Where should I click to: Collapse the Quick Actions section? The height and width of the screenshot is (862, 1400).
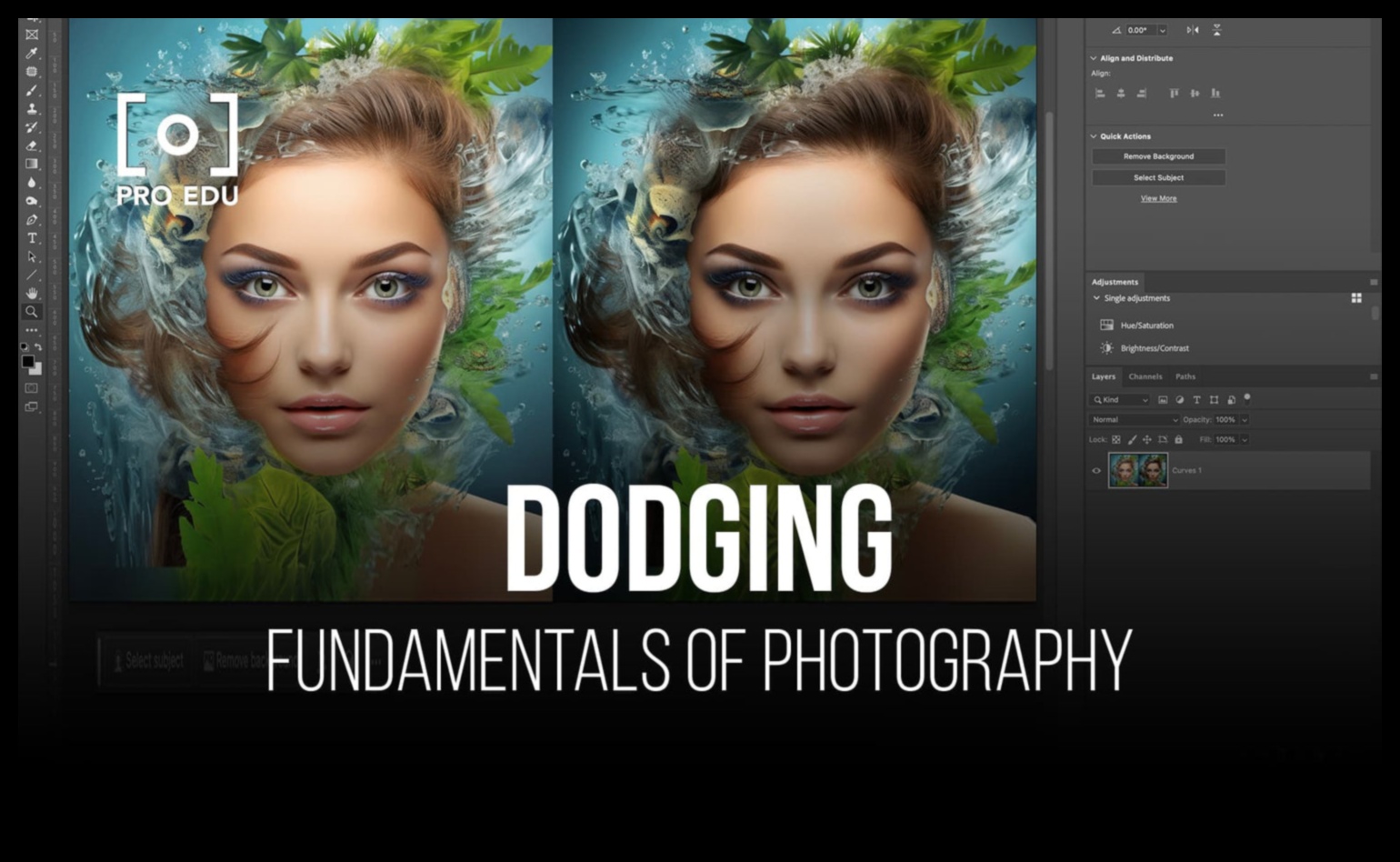click(1094, 136)
